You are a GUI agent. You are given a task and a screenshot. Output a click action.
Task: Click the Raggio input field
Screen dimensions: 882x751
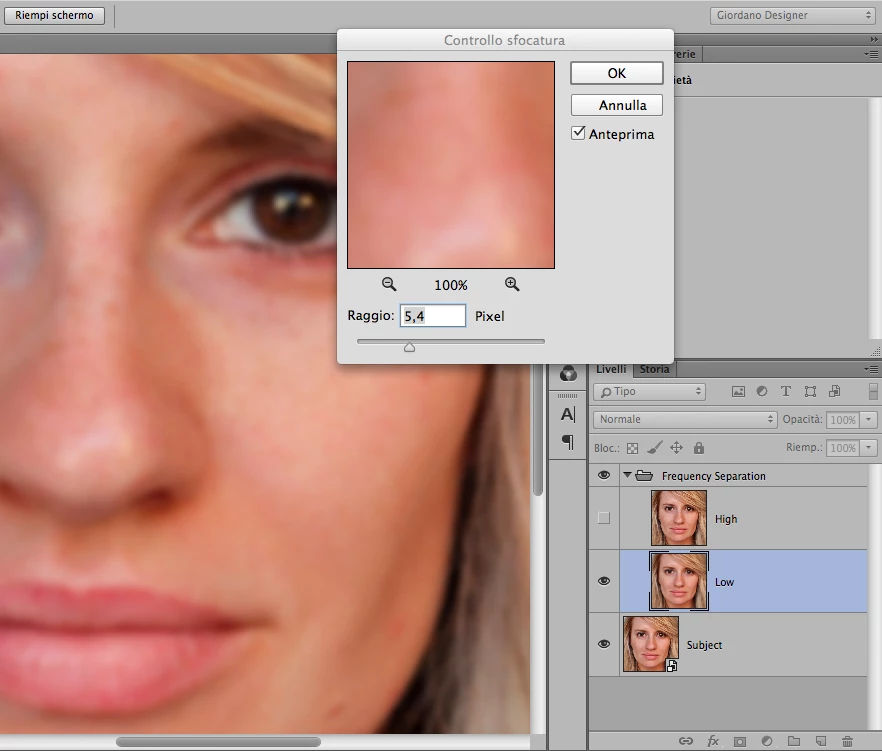point(433,316)
